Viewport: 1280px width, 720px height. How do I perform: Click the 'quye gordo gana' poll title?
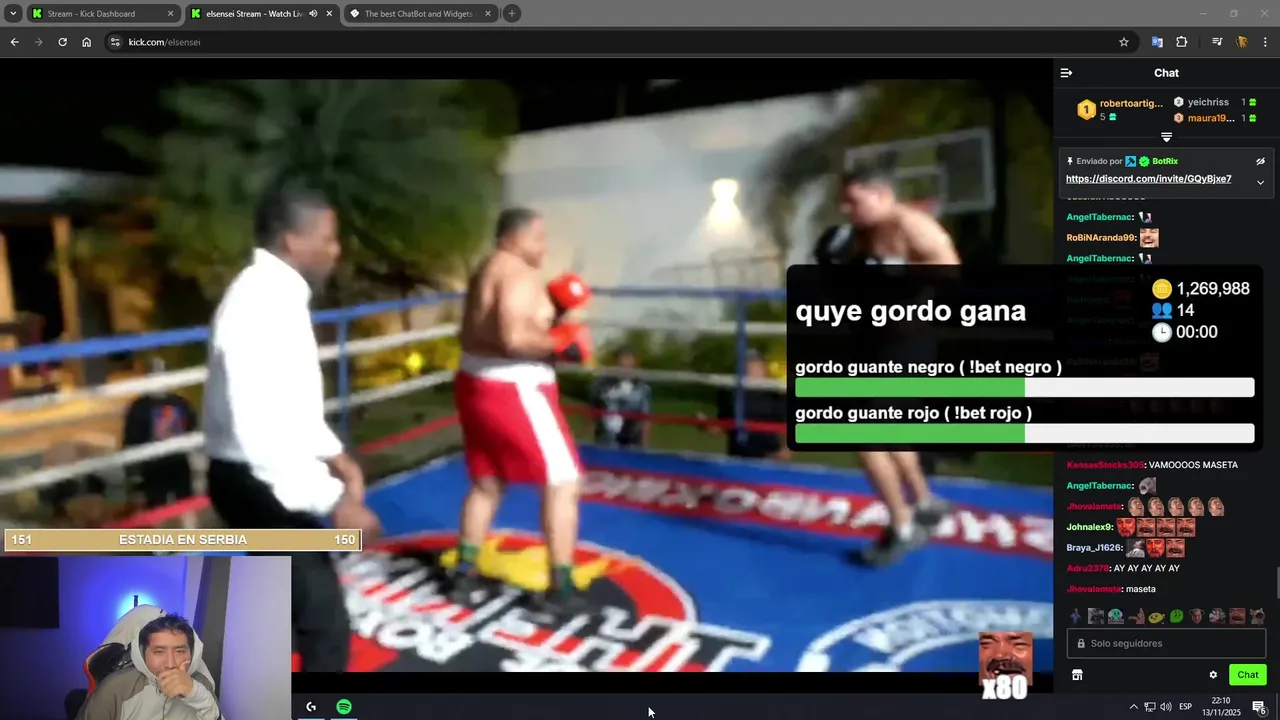tap(910, 311)
